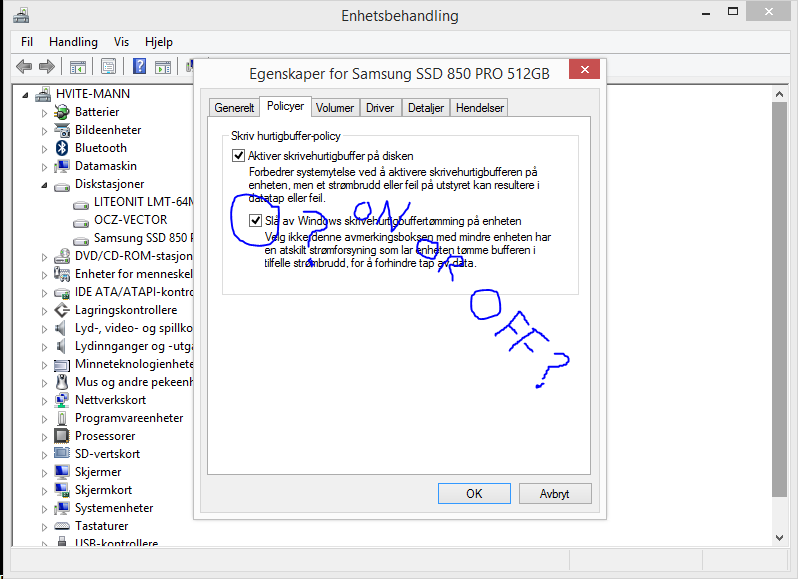This screenshot has height=579, width=798.
Task: Open the Hjelp menu
Action: click(159, 42)
